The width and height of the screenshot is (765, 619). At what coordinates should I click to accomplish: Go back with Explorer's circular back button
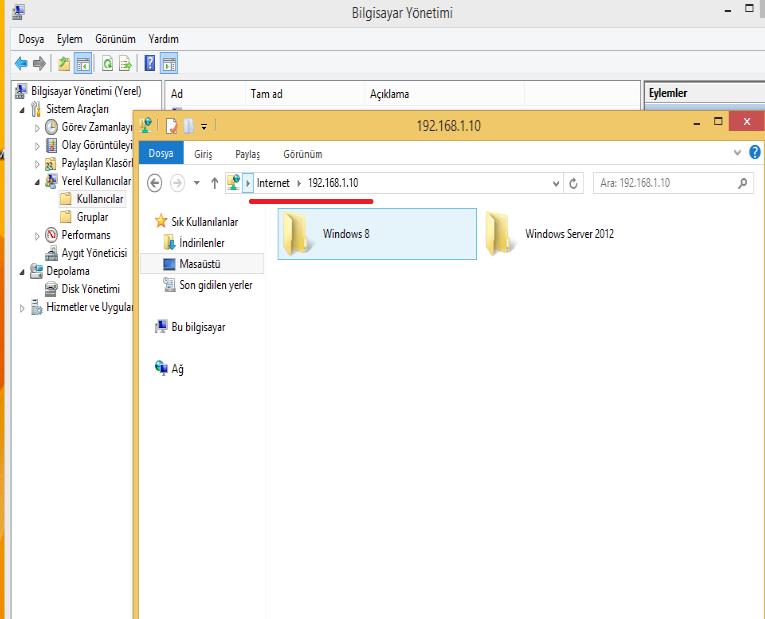(155, 183)
